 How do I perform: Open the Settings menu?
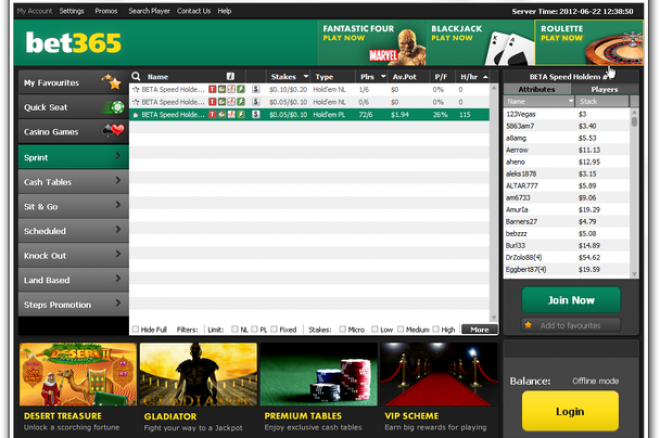point(72,11)
